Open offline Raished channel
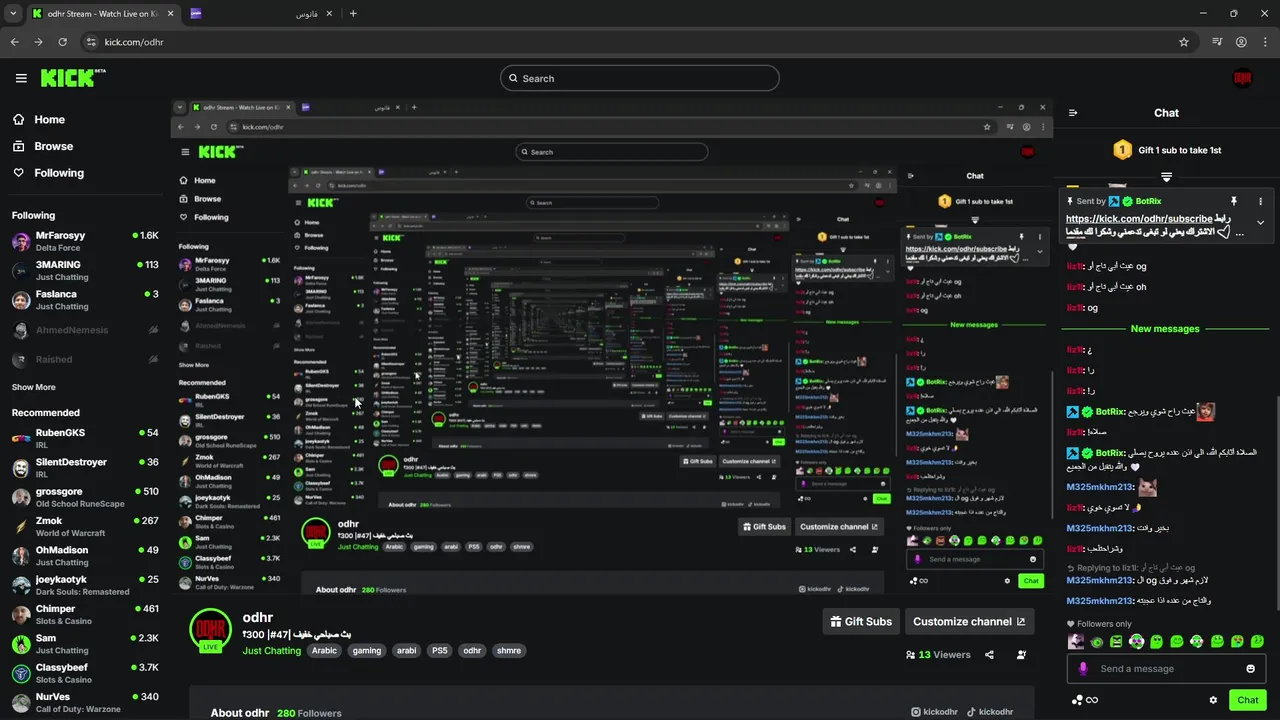 tap(85, 359)
